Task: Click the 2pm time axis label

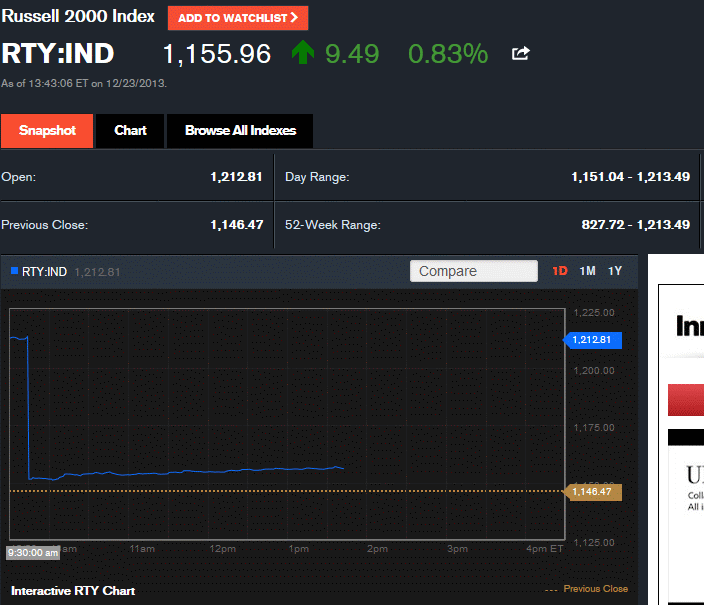Action: [377, 549]
